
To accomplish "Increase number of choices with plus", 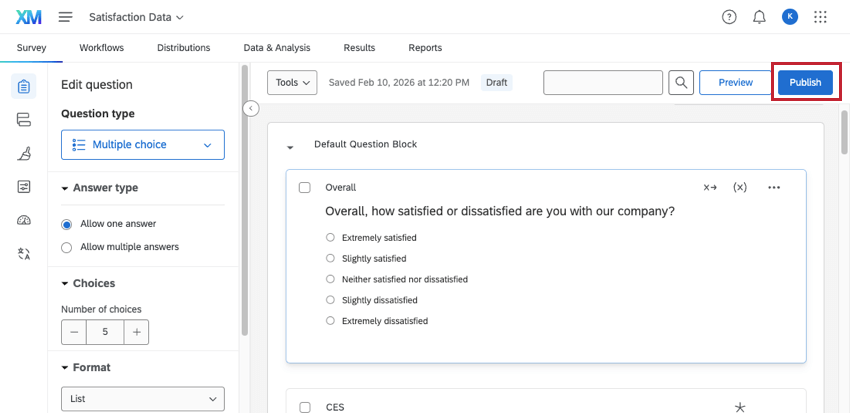I will [x=137, y=332].
